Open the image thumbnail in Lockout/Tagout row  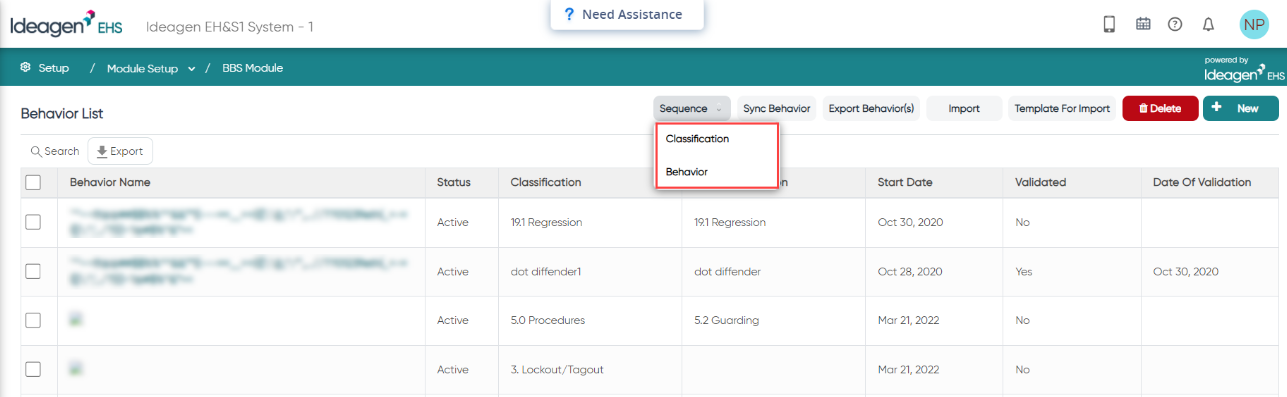(x=75, y=368)
